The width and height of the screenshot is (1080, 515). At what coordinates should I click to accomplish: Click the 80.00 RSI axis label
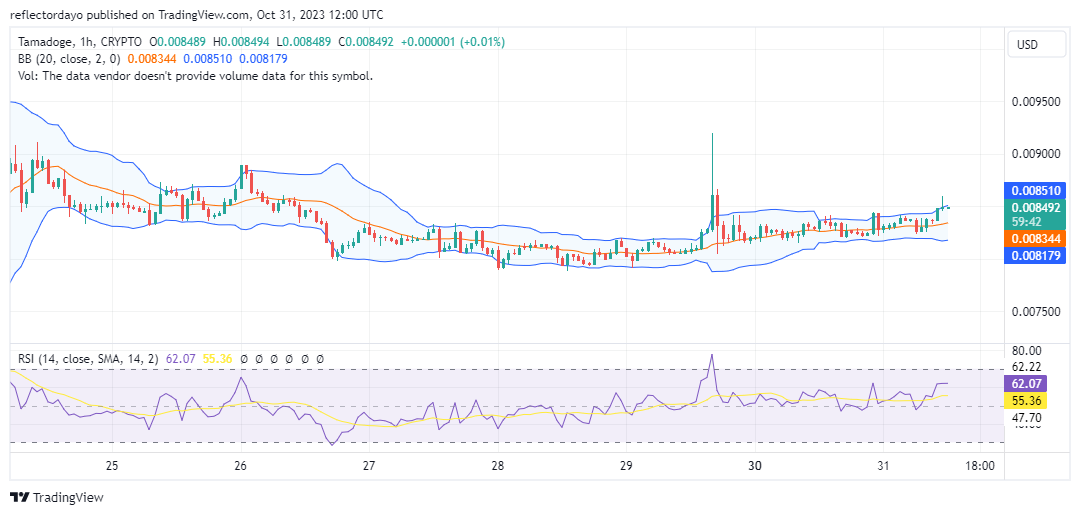coord(1027,350)
